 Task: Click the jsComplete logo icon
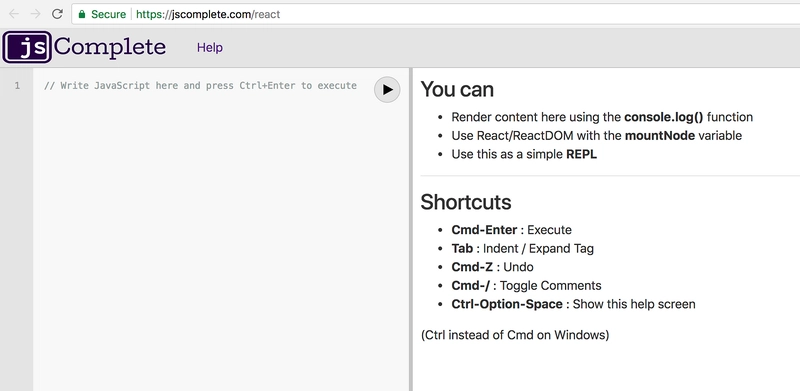point(27,47)
